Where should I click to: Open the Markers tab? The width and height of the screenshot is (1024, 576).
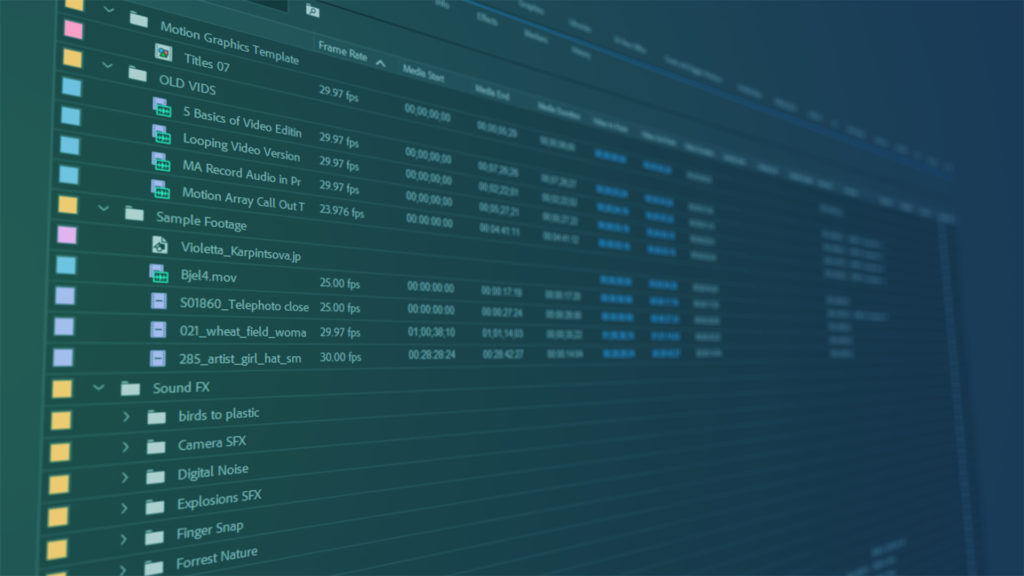(x=536, y=36)
